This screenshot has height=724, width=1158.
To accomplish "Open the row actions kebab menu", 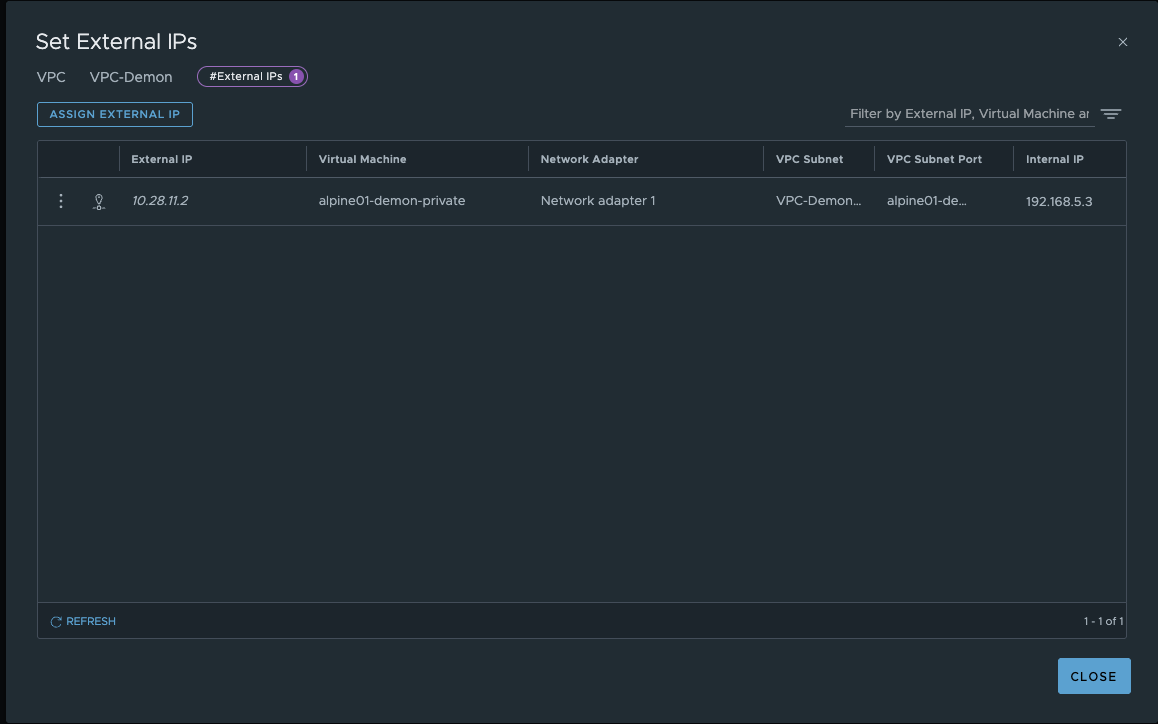I will 61,201.
